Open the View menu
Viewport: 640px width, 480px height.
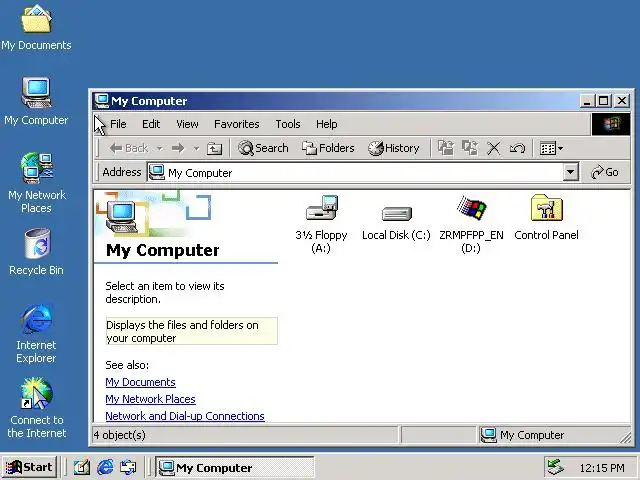coord(187,124)
